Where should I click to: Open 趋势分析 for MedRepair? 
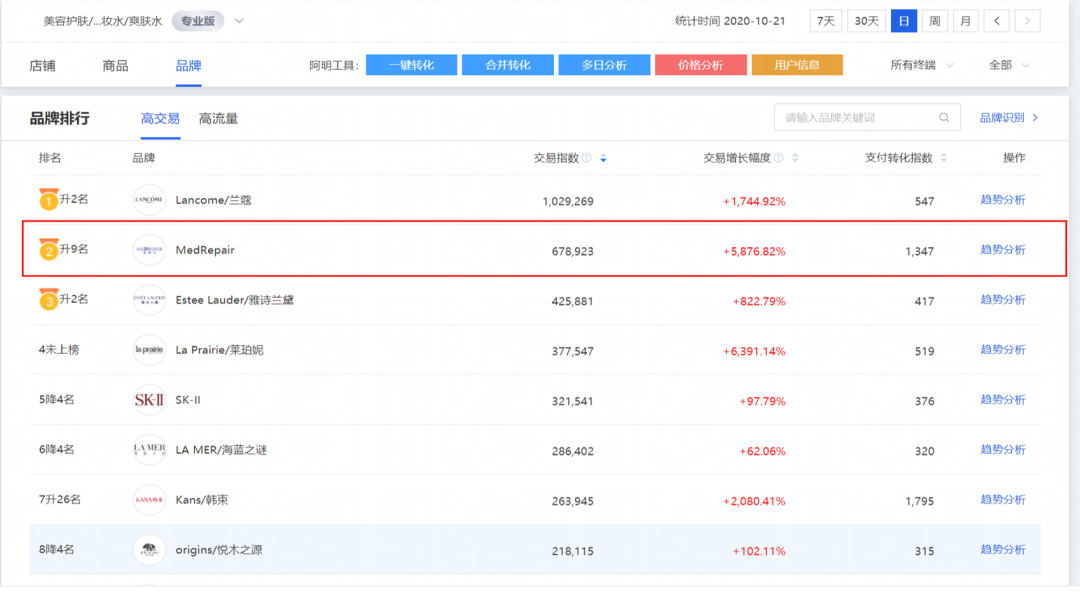point(1002,250)
